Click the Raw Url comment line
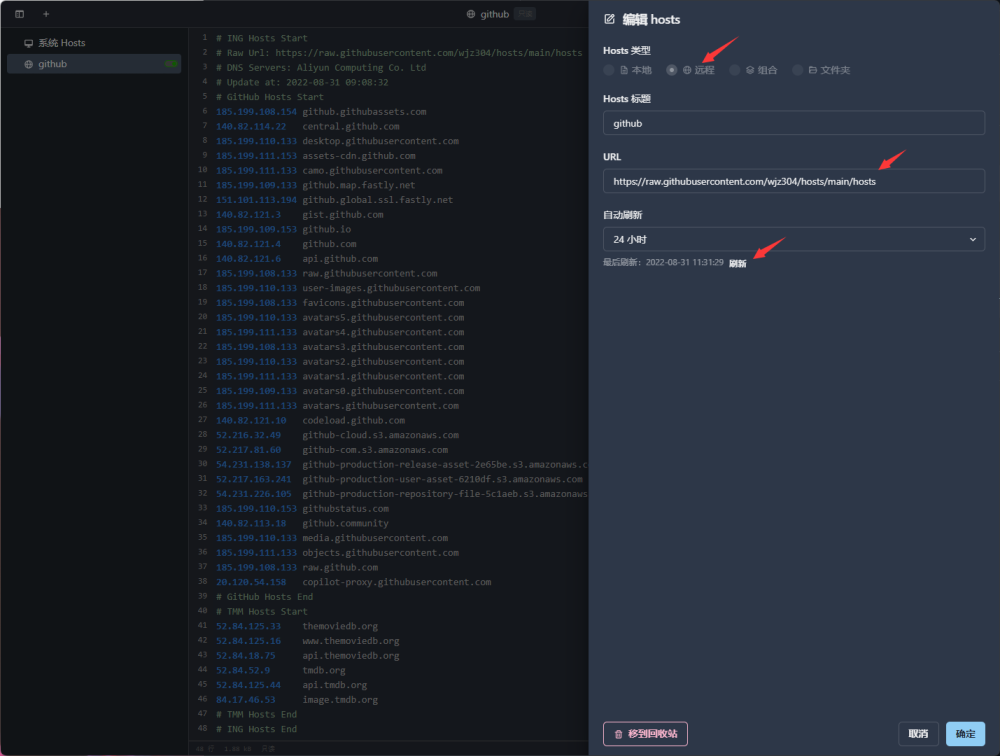 [x=399, y=53]
